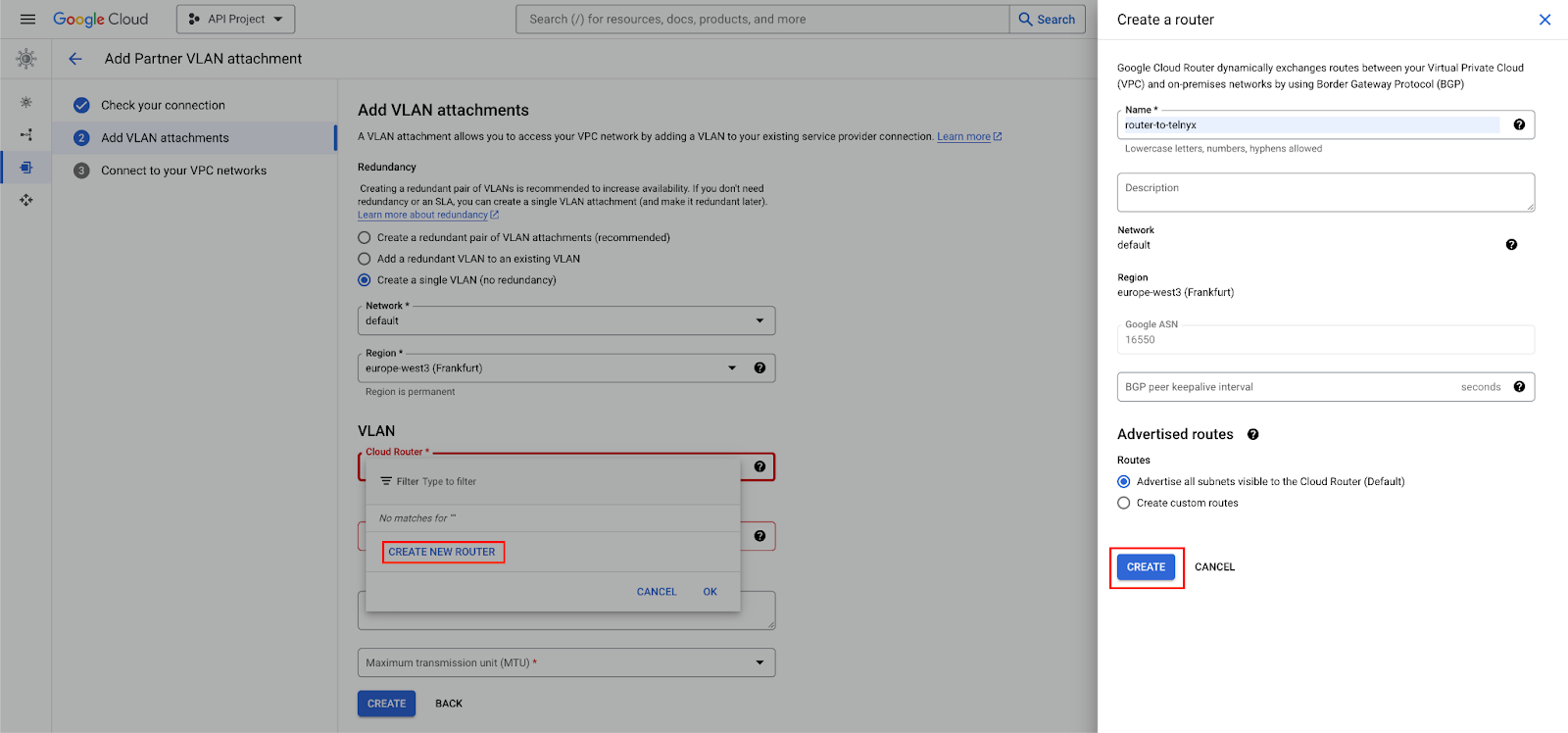Click the BACK button
1568x733 pixels.
click(449, 704)
